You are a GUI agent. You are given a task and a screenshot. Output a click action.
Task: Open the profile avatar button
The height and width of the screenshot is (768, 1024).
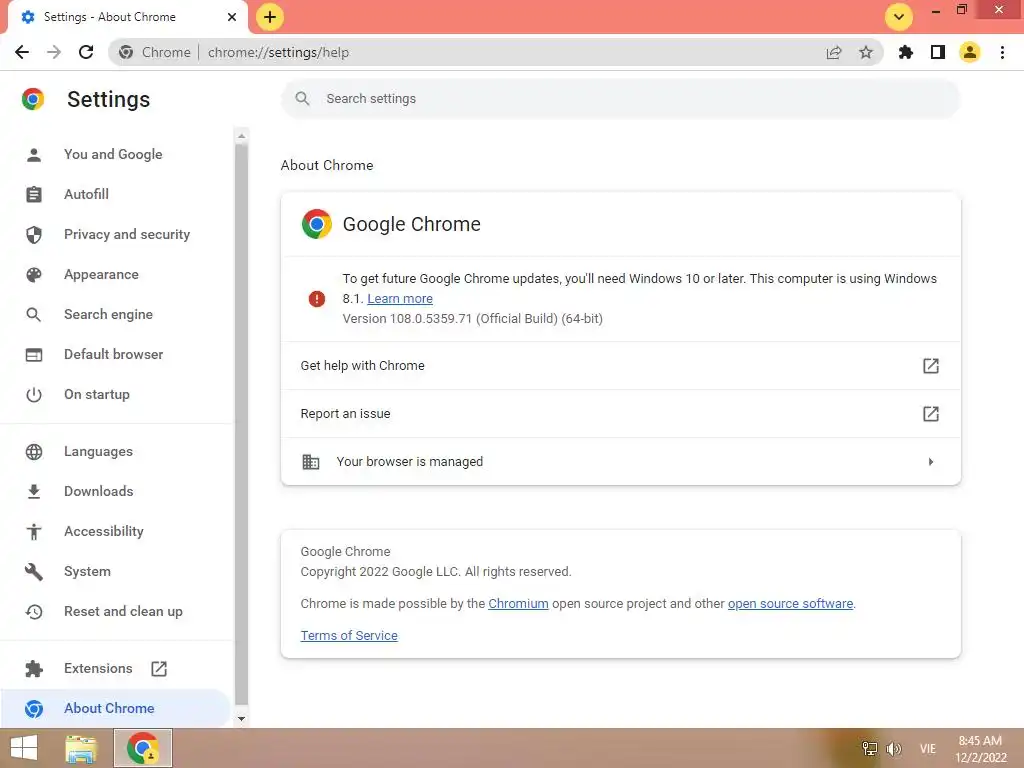(970, 52)
